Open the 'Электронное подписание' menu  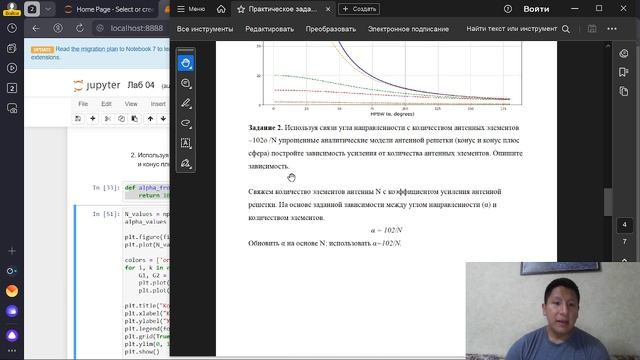pyautogui.click(x=408, y=29)
